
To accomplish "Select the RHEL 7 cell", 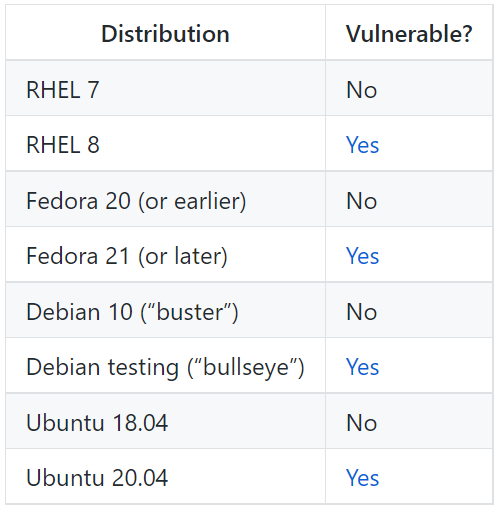I will tap(165, 88).
